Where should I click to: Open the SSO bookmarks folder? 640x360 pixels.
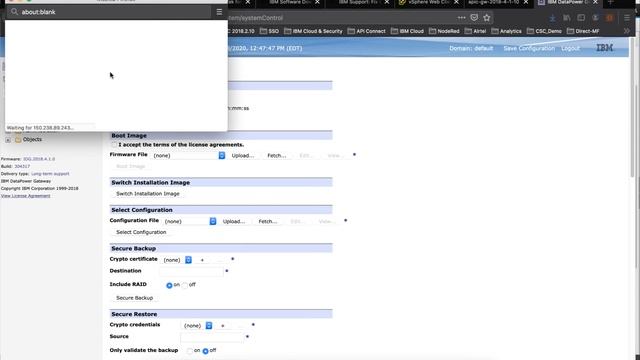coord(269,31)
